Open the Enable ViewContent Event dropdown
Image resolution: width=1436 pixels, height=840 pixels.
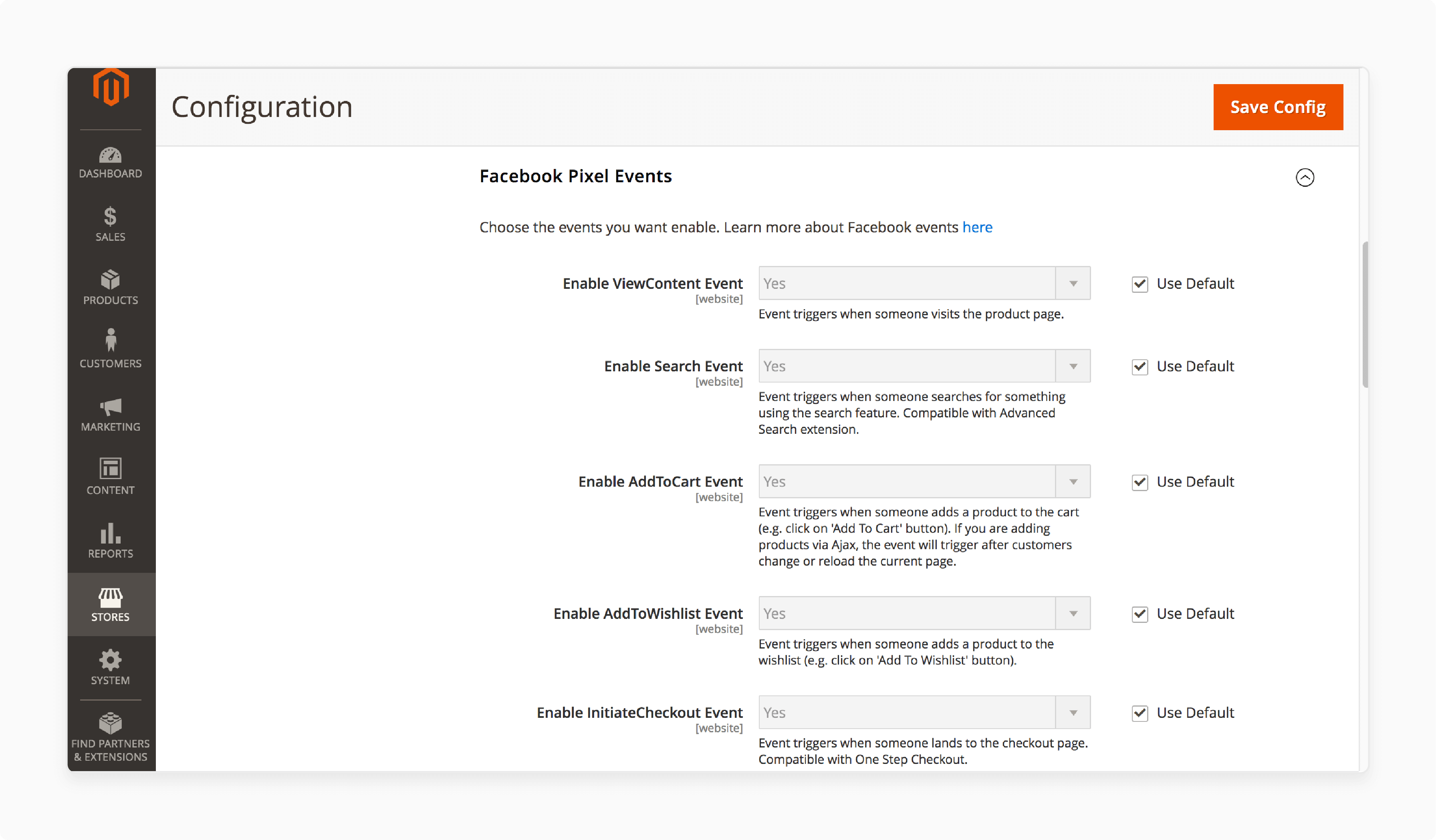[x=924, y=283]
